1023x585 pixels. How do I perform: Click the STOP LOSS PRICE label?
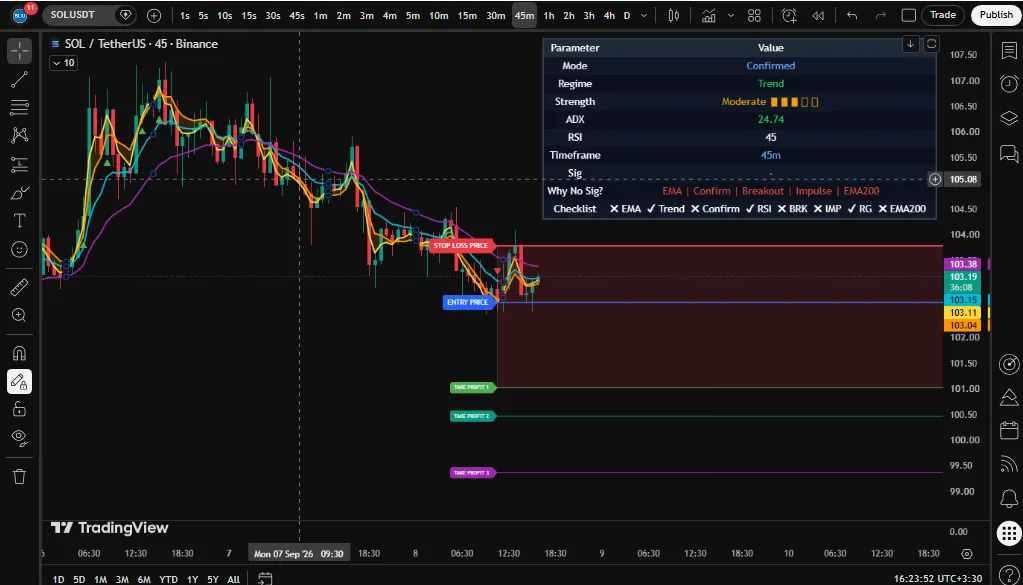(x=461, y=245)
